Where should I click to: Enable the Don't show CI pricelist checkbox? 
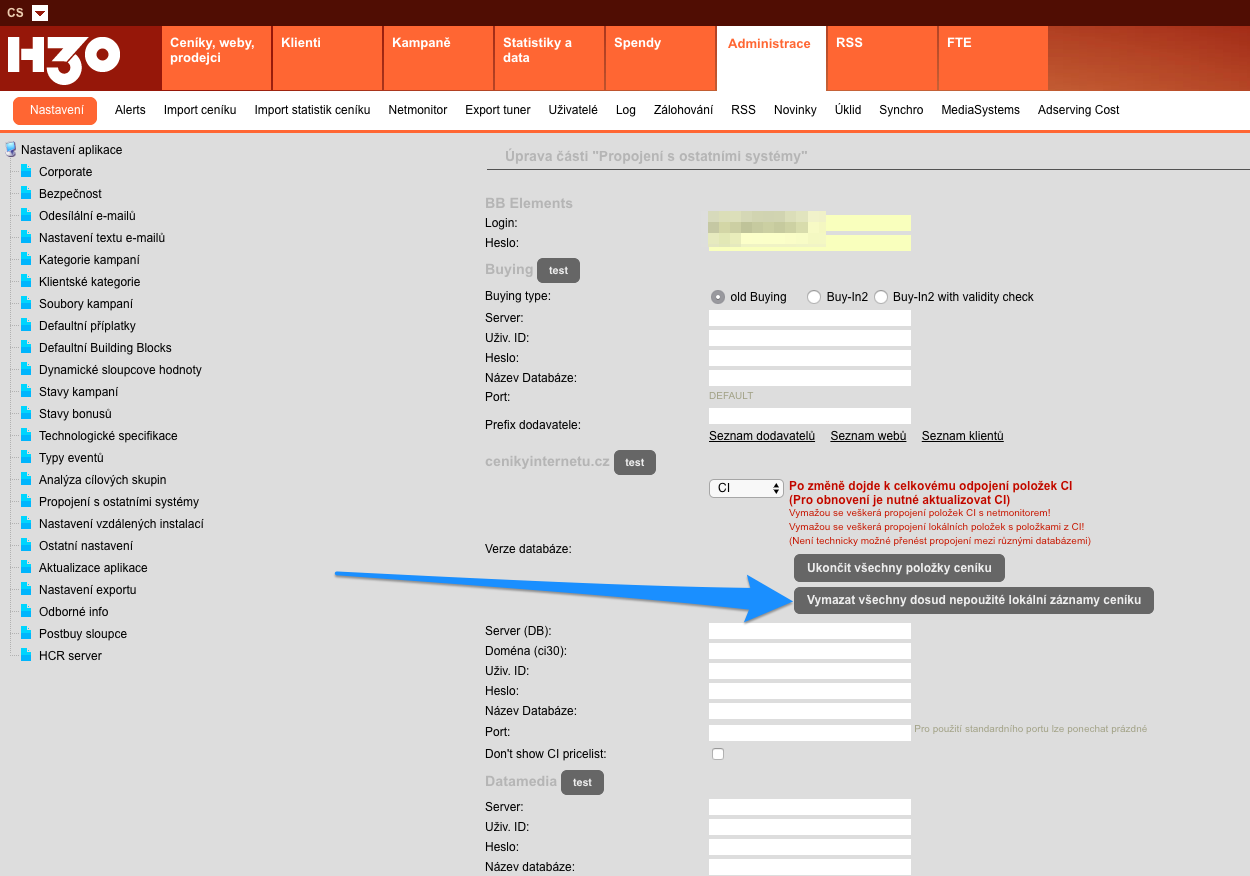[x=718, y=754]
